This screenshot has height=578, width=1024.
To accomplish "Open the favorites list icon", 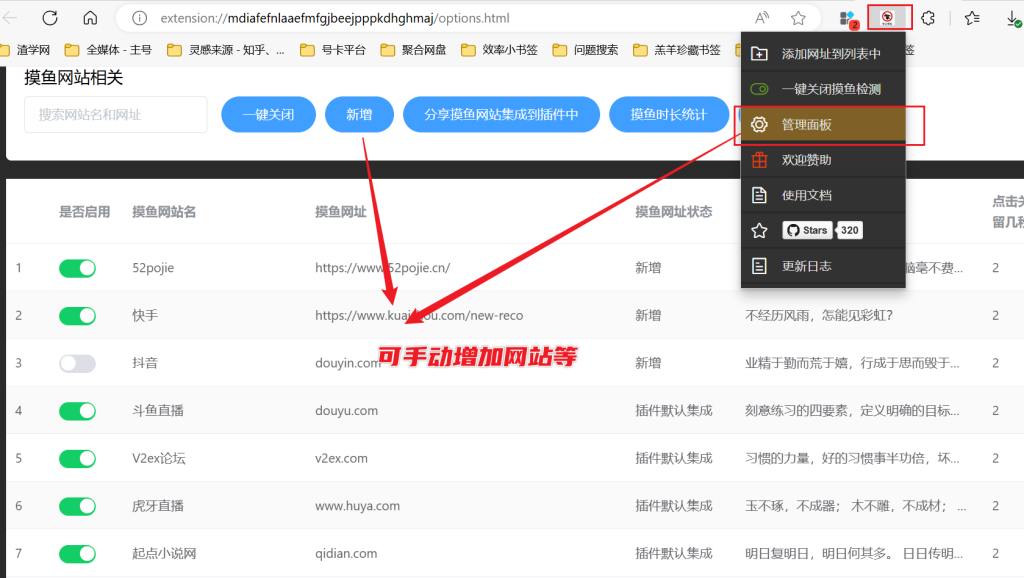I will click(x=972, y=18).
